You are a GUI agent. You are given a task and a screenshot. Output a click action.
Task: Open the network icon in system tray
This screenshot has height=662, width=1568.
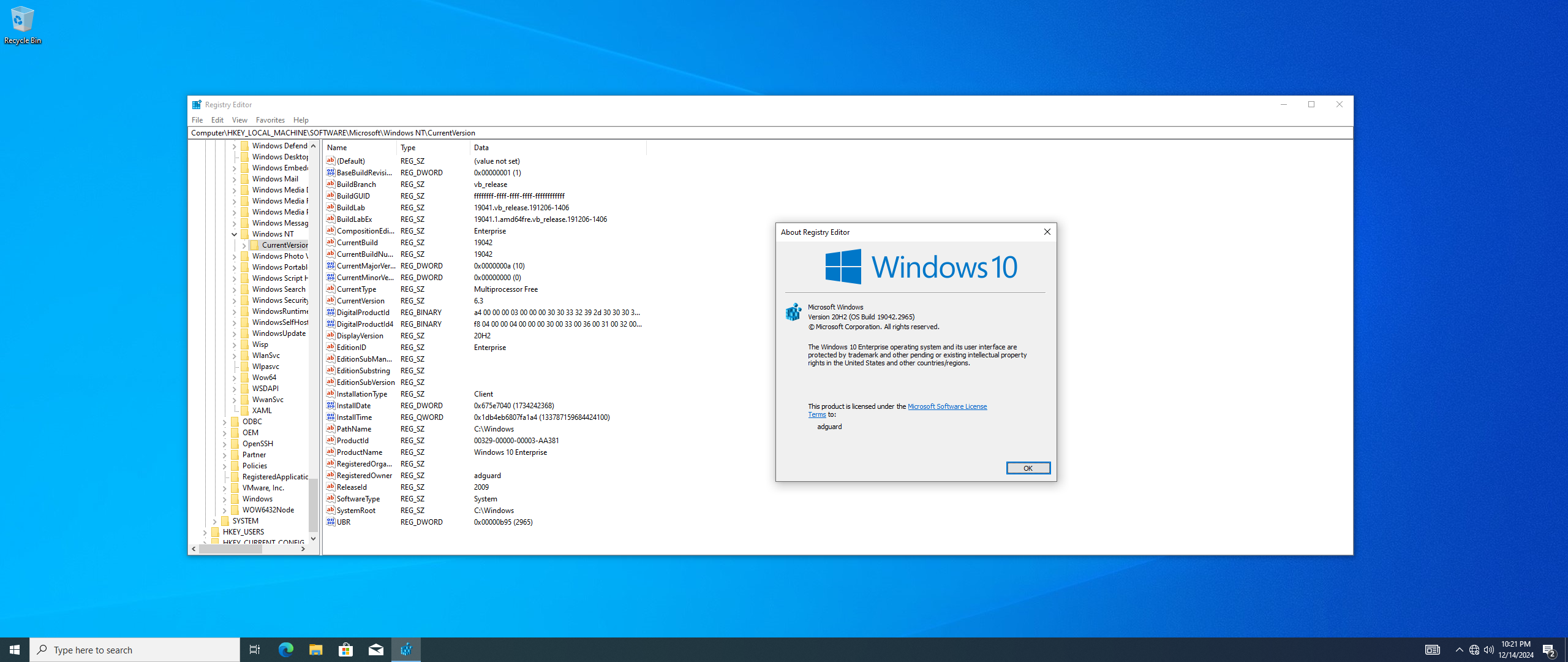pyautogui.click(x=1474, y=650)
